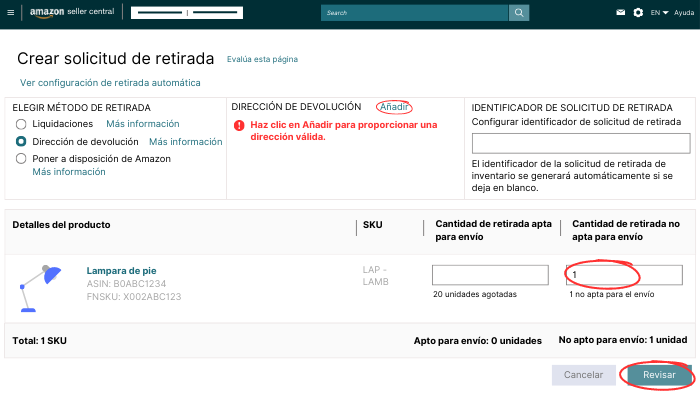Open the Lampara de pie product link
Image resolution: width=700 pixels, height=400 pixels.
(121, 271)
